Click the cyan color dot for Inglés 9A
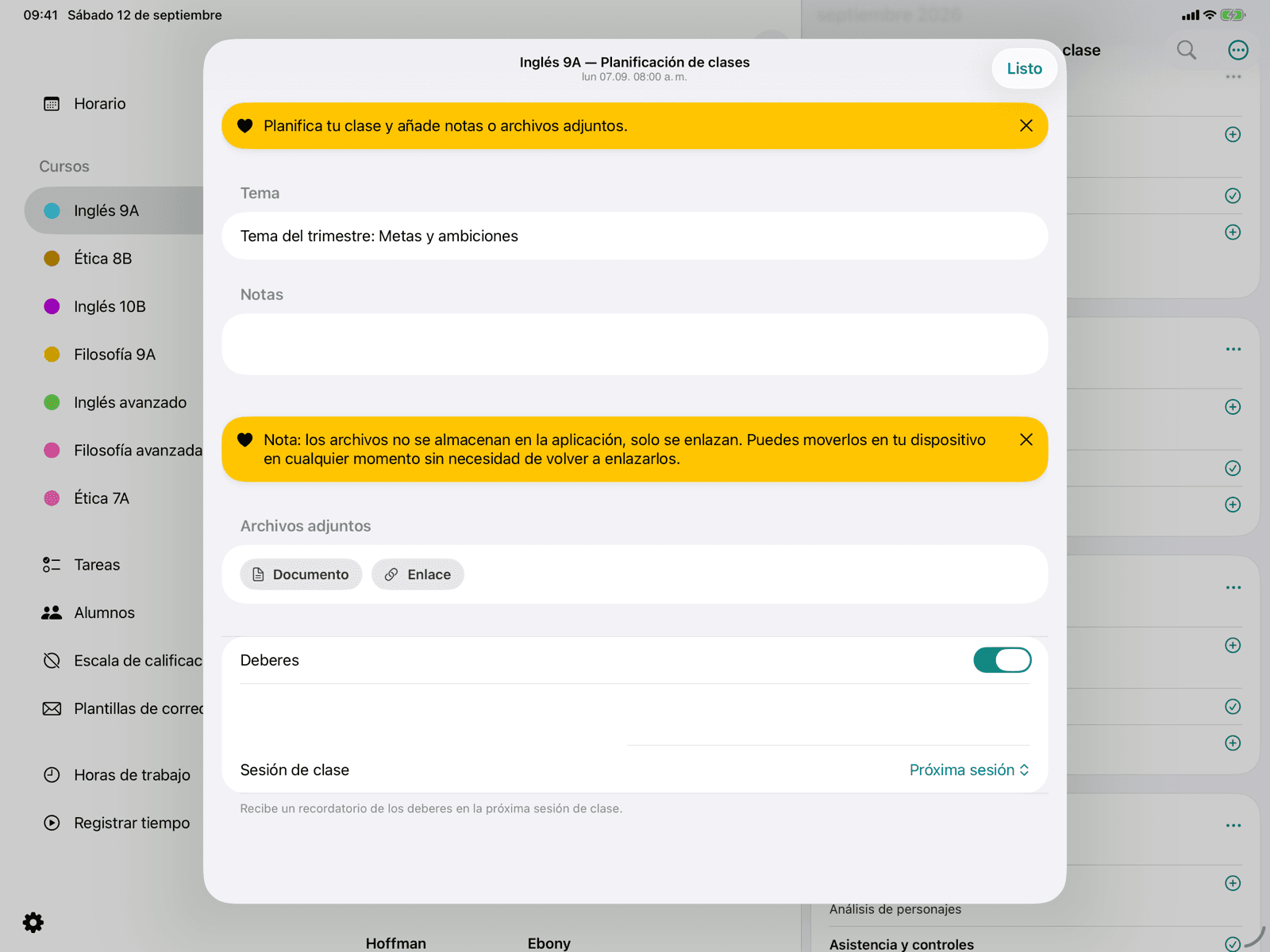 pos(52,211)
